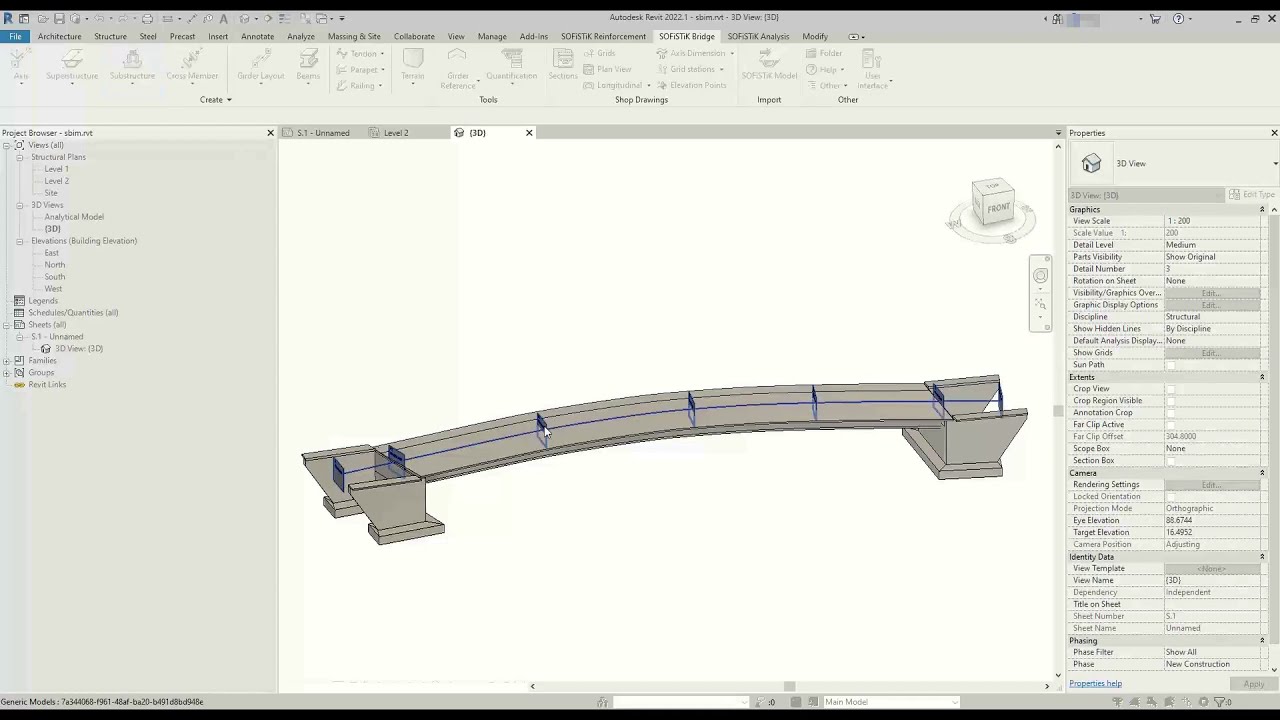Viewport: 1280px width, 720px height.
Task: Expand the Groups tree node
Action: (7, 373)
